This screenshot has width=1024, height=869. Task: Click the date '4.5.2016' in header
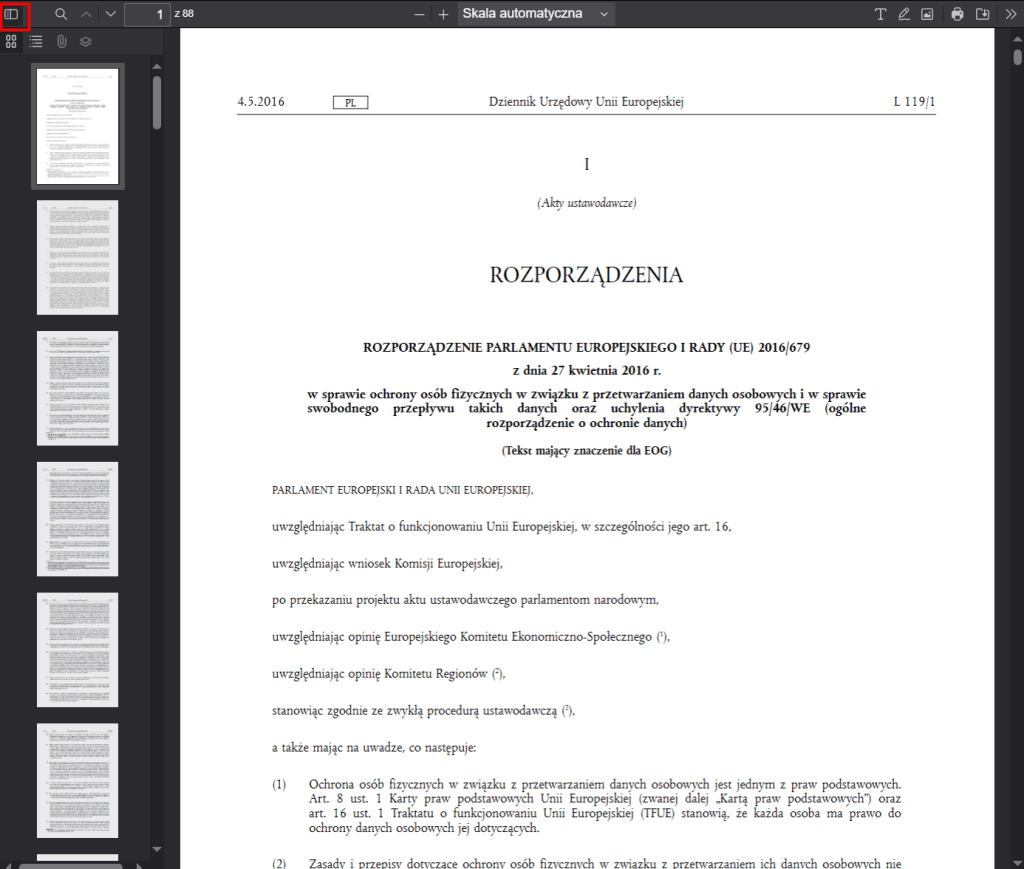(261, 102)
